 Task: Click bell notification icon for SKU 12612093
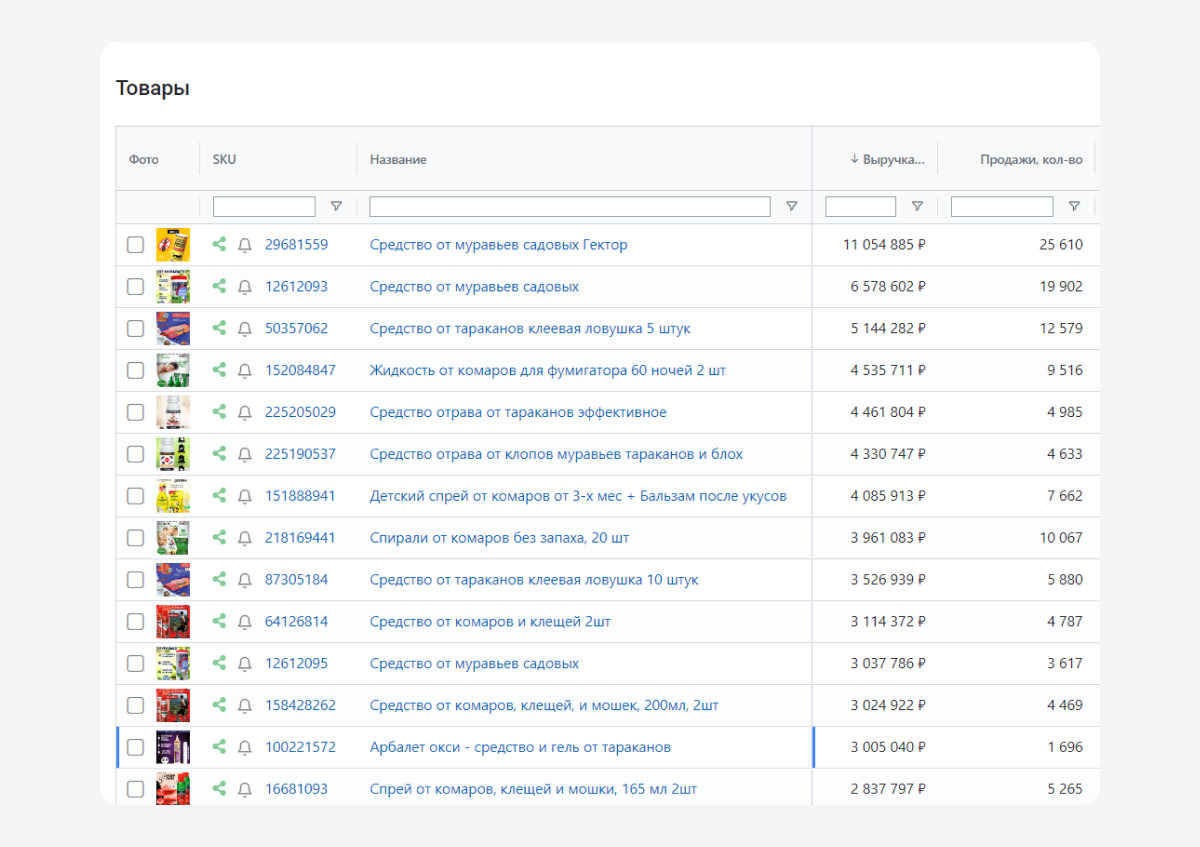point(244,287)
